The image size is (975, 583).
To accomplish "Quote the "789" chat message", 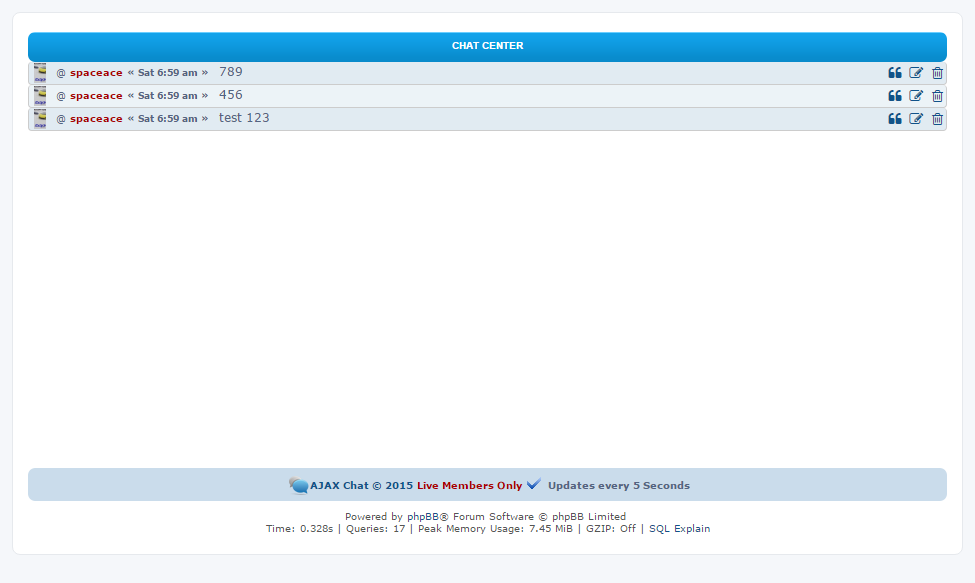I will point(895,73).
